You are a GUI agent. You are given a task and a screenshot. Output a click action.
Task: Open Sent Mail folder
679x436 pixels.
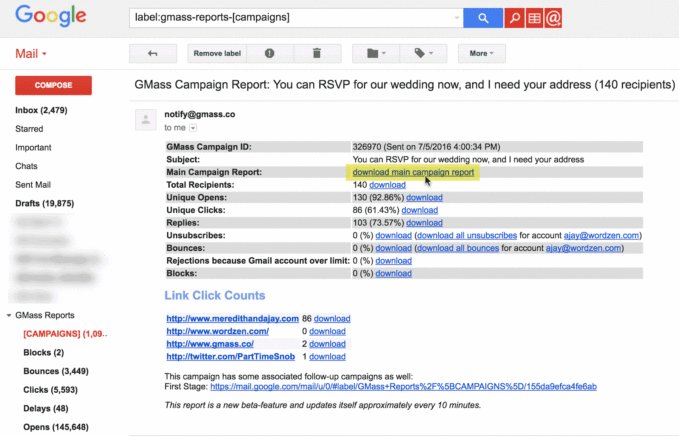pos(33,184)
